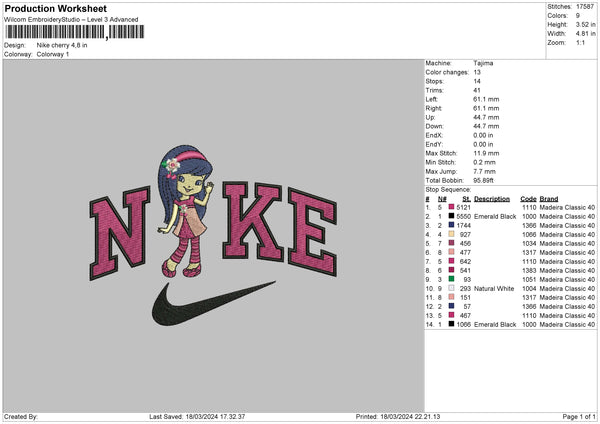
Task: Click the salmon swatch beside stitch count 477
Action: tap(452, 252)
